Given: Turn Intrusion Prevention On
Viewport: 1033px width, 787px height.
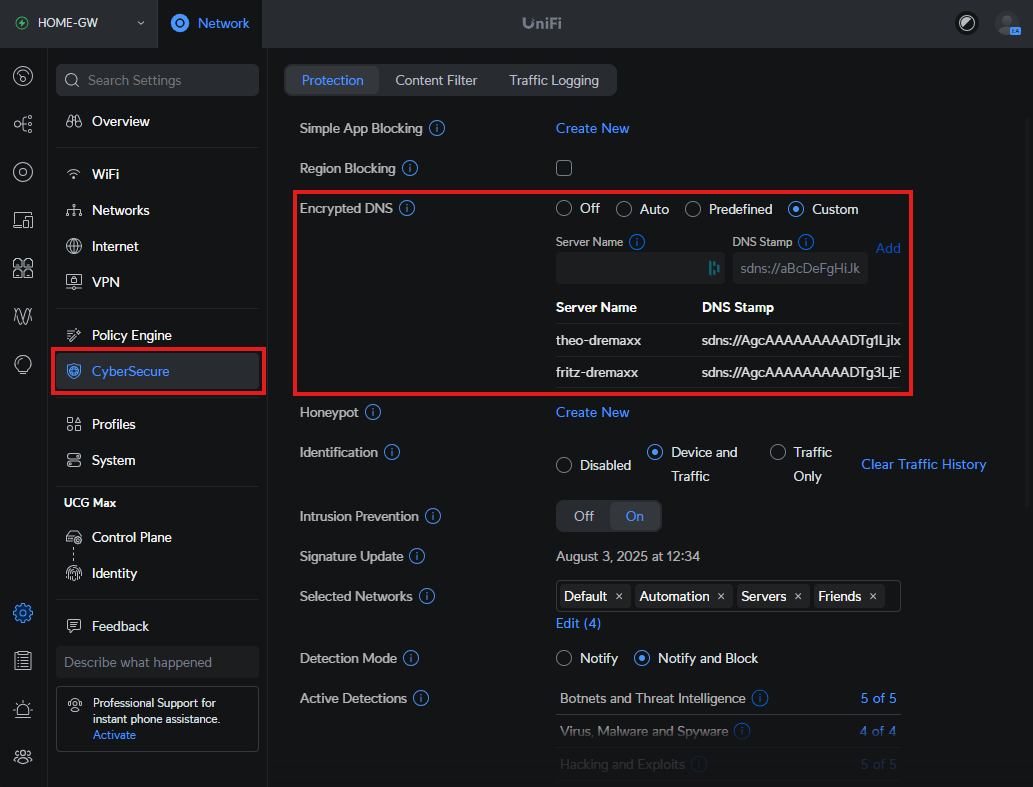Looking at the screenshot, I should click(634, 516).
